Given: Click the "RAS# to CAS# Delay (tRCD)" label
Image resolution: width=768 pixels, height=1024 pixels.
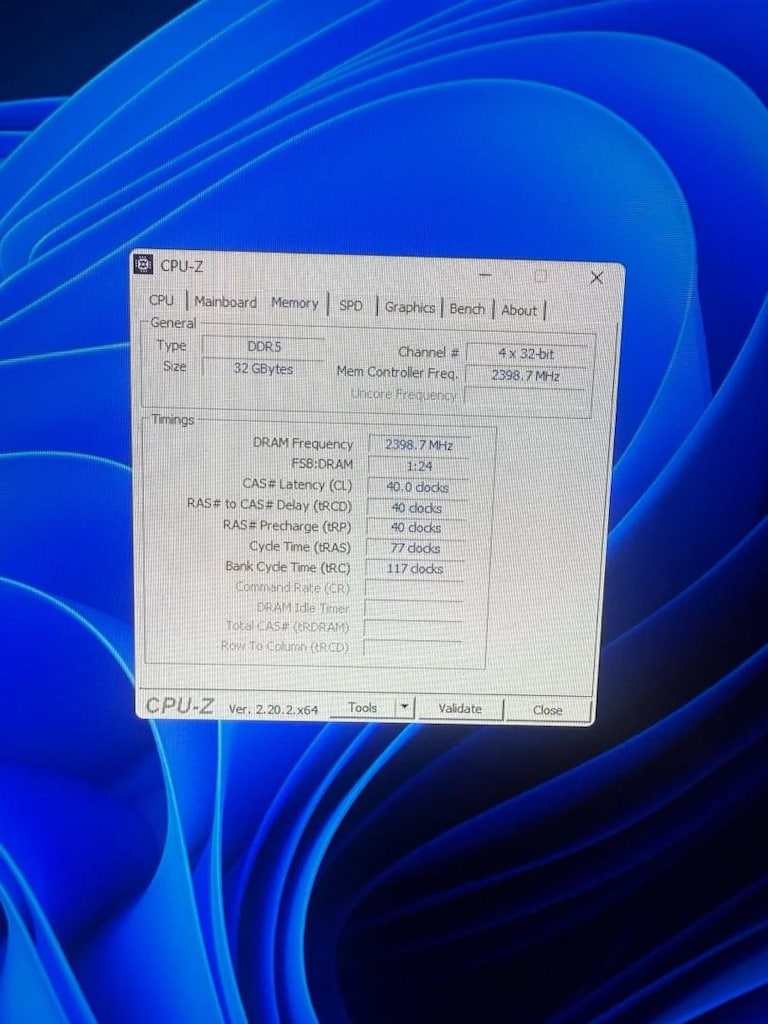Looking at the screenshot, I should pyautogui.click(x=270, y=505).
